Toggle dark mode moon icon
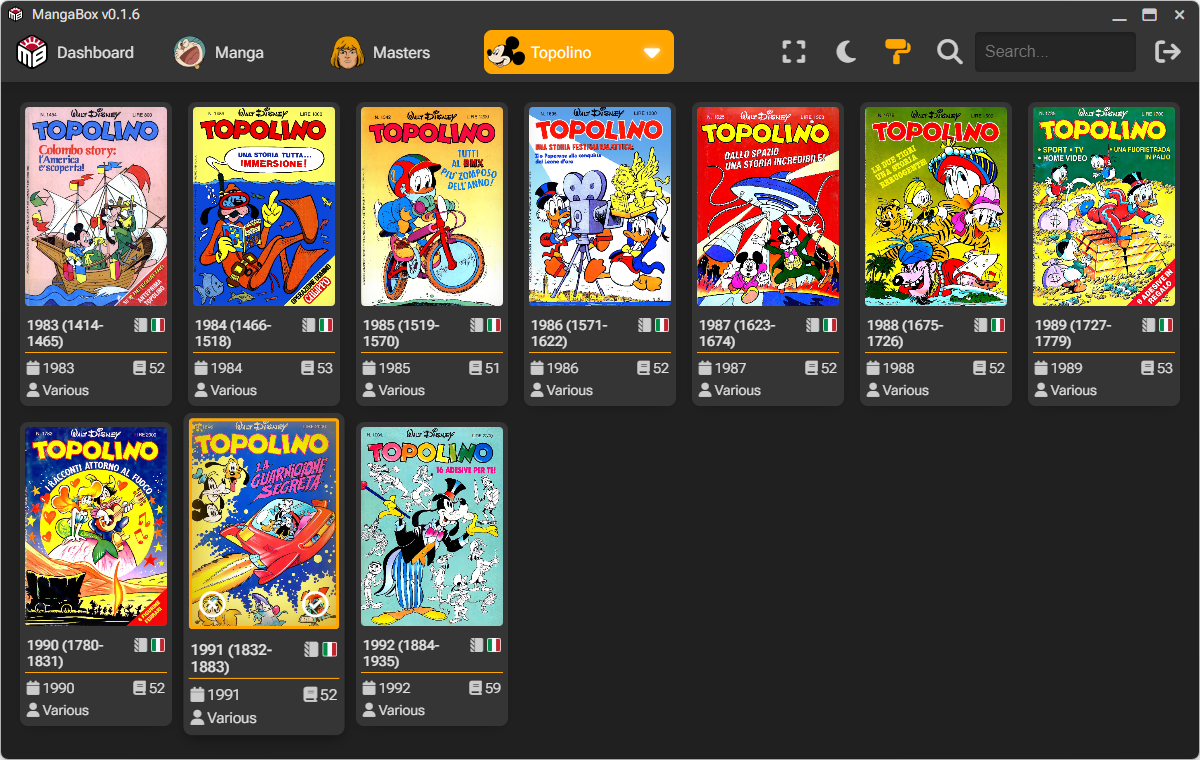The width and height of the screenshot is (1200, 760). [846, 52]
